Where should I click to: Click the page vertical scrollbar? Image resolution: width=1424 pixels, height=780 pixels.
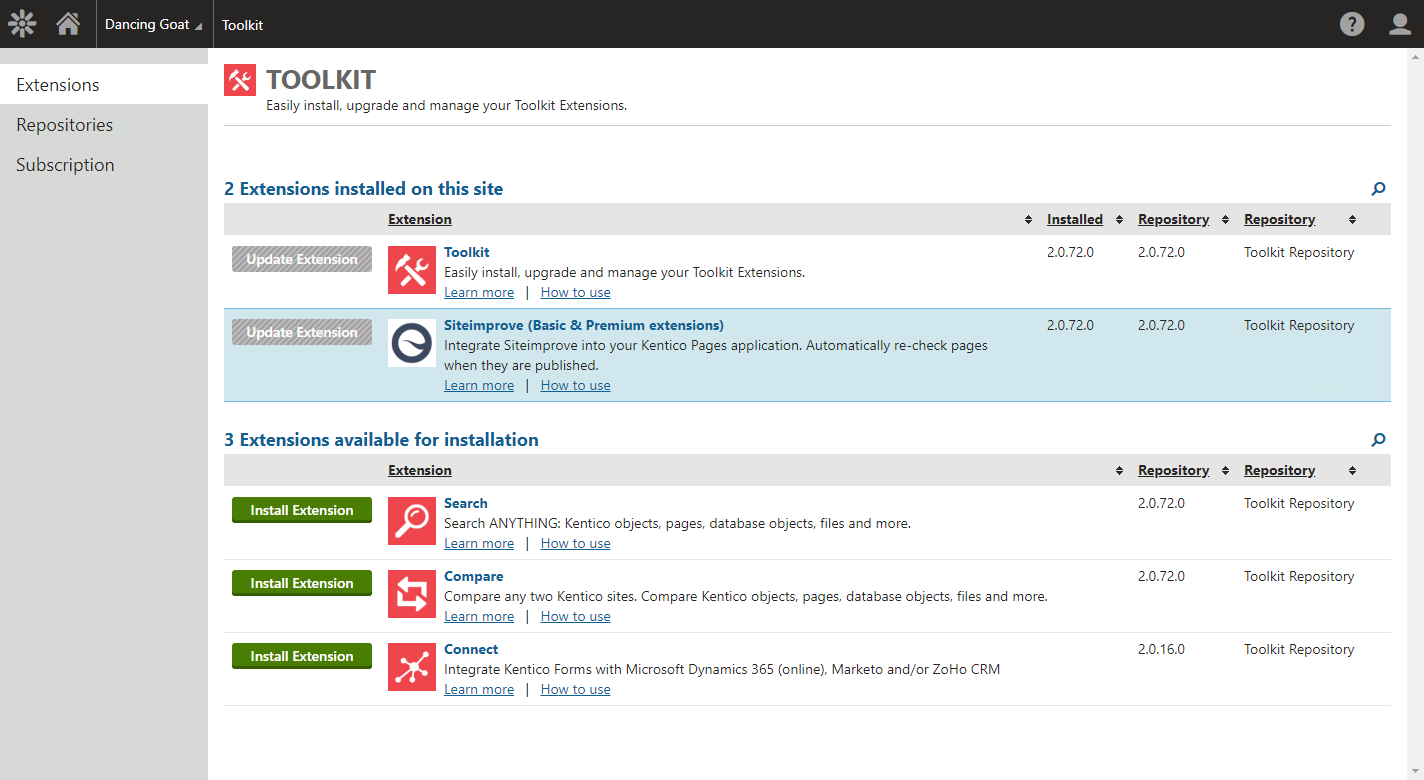click(x=1415, y=414)
